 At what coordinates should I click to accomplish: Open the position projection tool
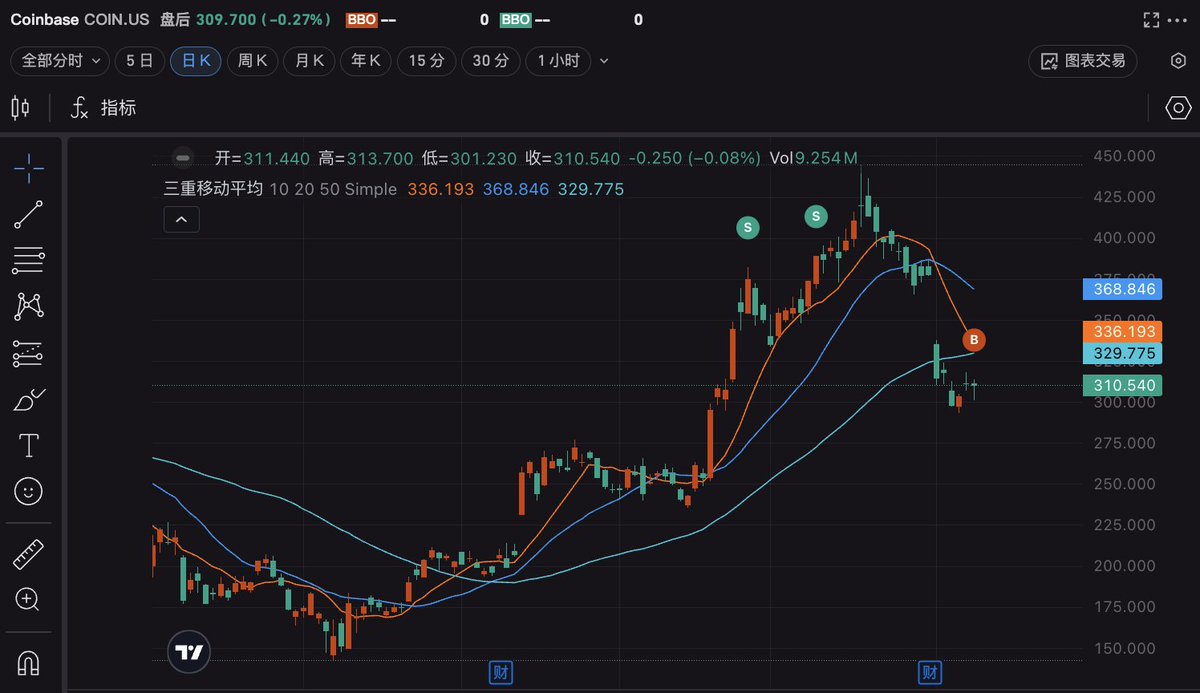tap(29, 353)
